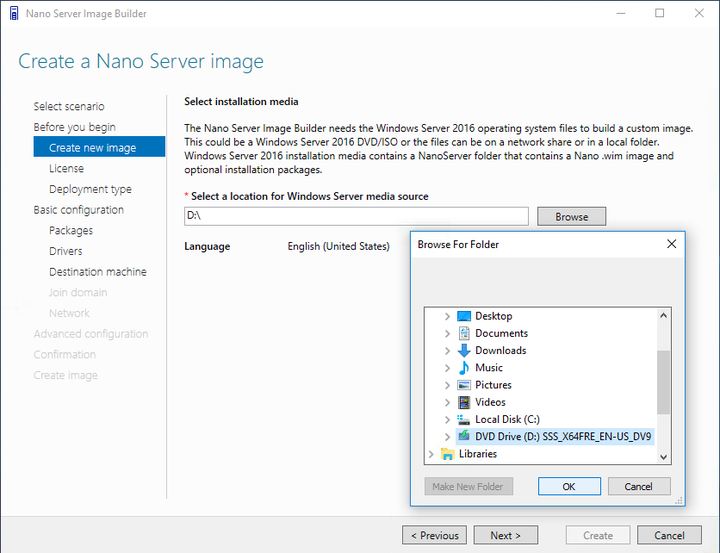Expand the Documents tree node
Screen dimensions: 720x553
tap(447, 333)
